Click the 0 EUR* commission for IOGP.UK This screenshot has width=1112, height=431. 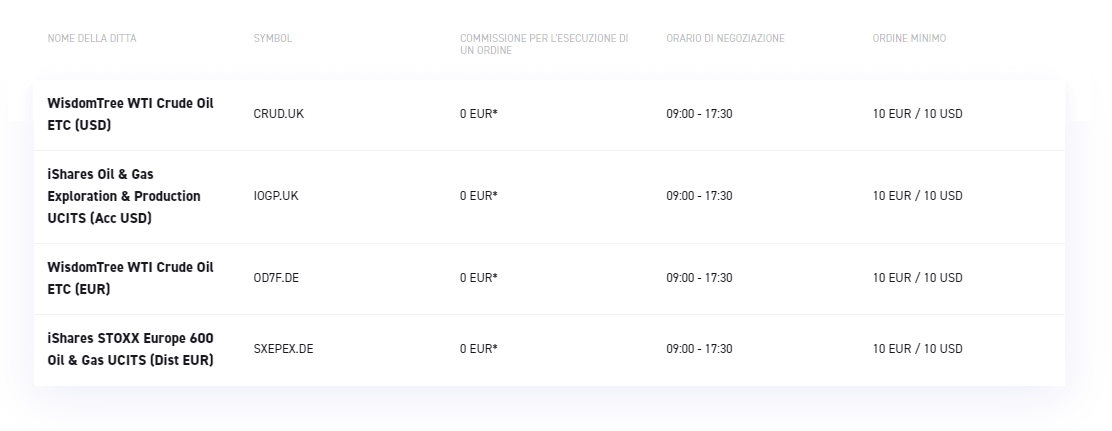[479, 196]
